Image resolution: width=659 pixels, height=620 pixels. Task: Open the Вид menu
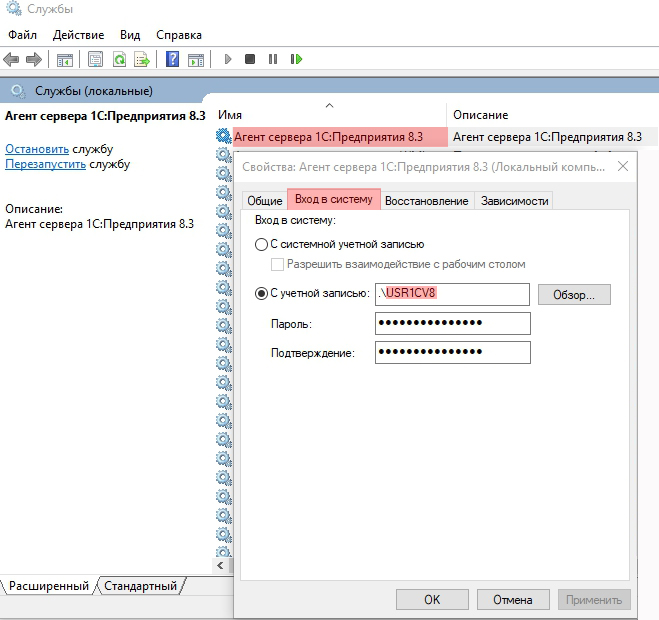coord(130,35)
